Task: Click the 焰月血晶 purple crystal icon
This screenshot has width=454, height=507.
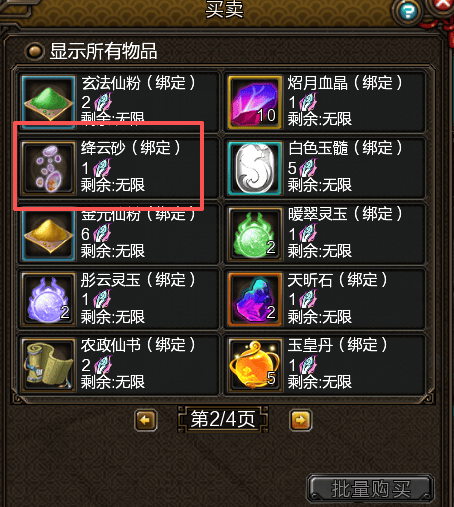Action: coord(255,102)
